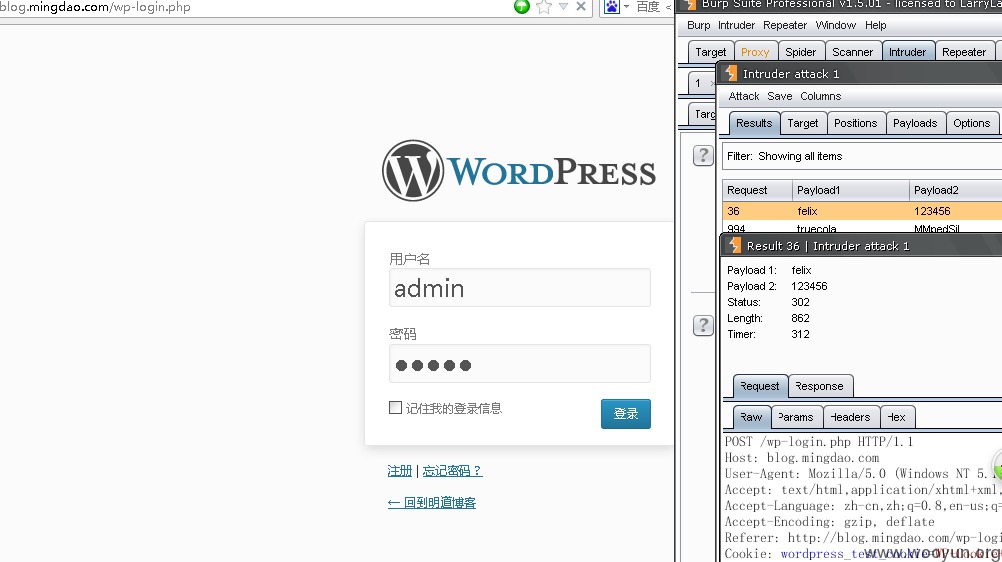Open the Help menu
Viewport: 1002px width, 562px height.
point(875,26)
